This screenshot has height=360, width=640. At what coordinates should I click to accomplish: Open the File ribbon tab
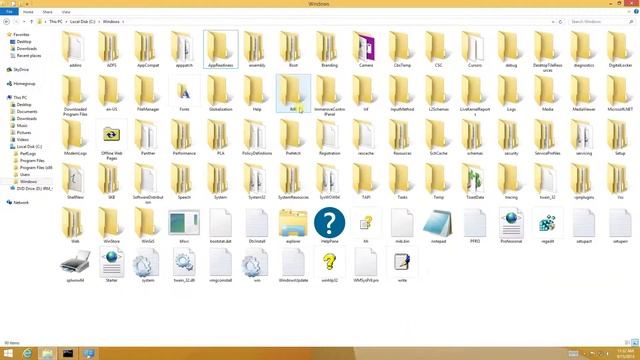click(9, 12)
